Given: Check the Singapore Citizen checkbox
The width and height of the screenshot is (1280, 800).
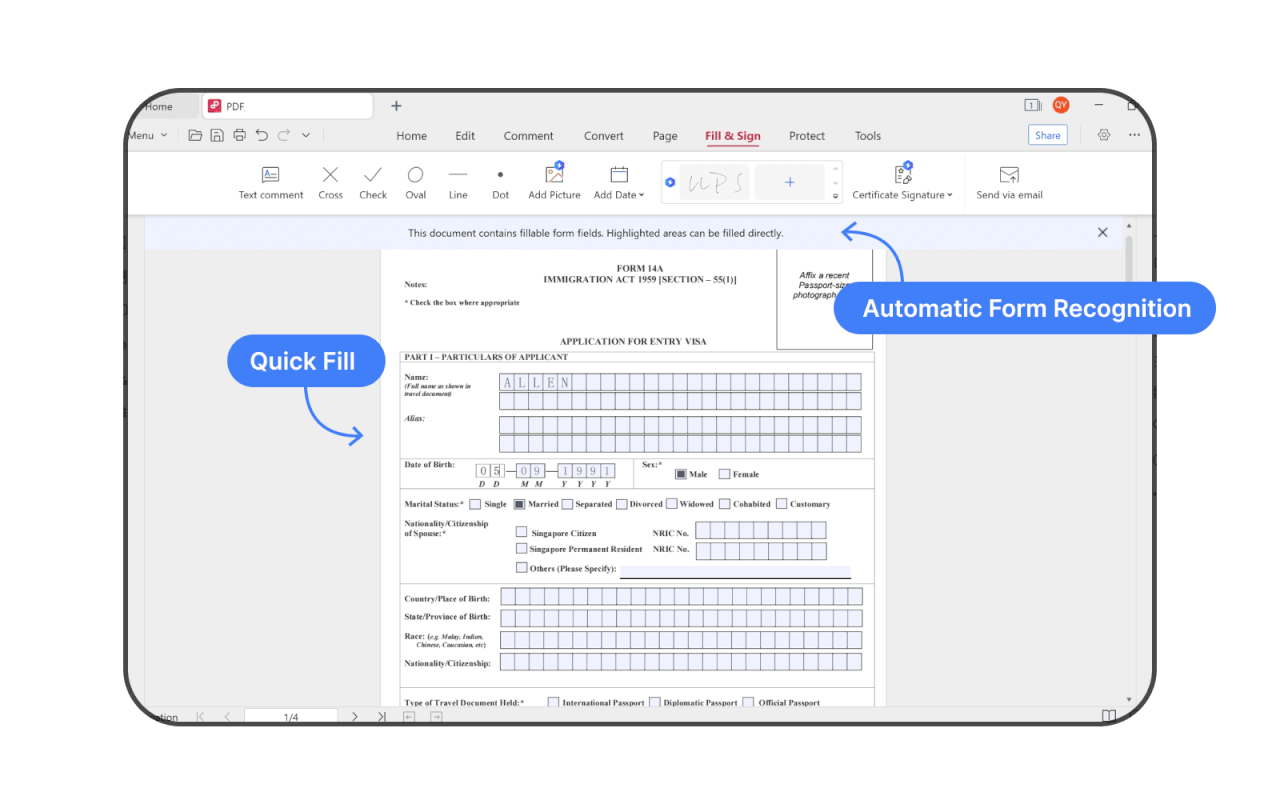Looking at the screenshot, I should tap(521, 532).
